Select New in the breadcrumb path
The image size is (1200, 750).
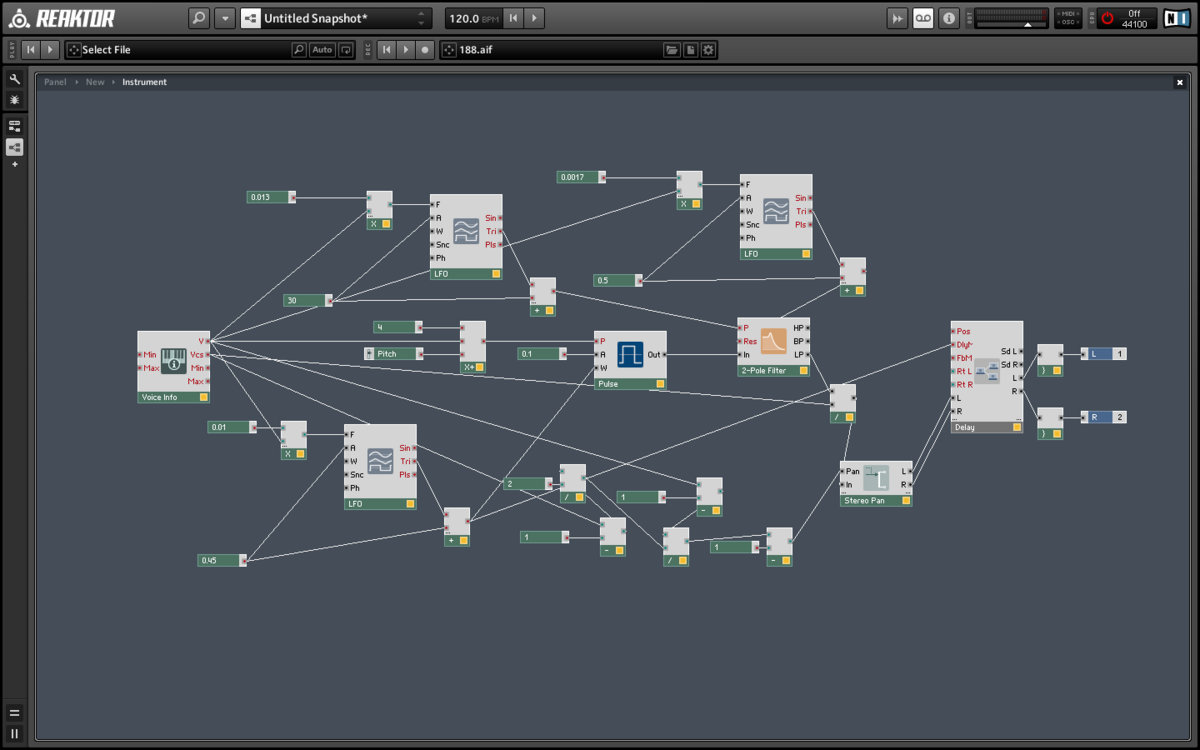coord(95,82)
